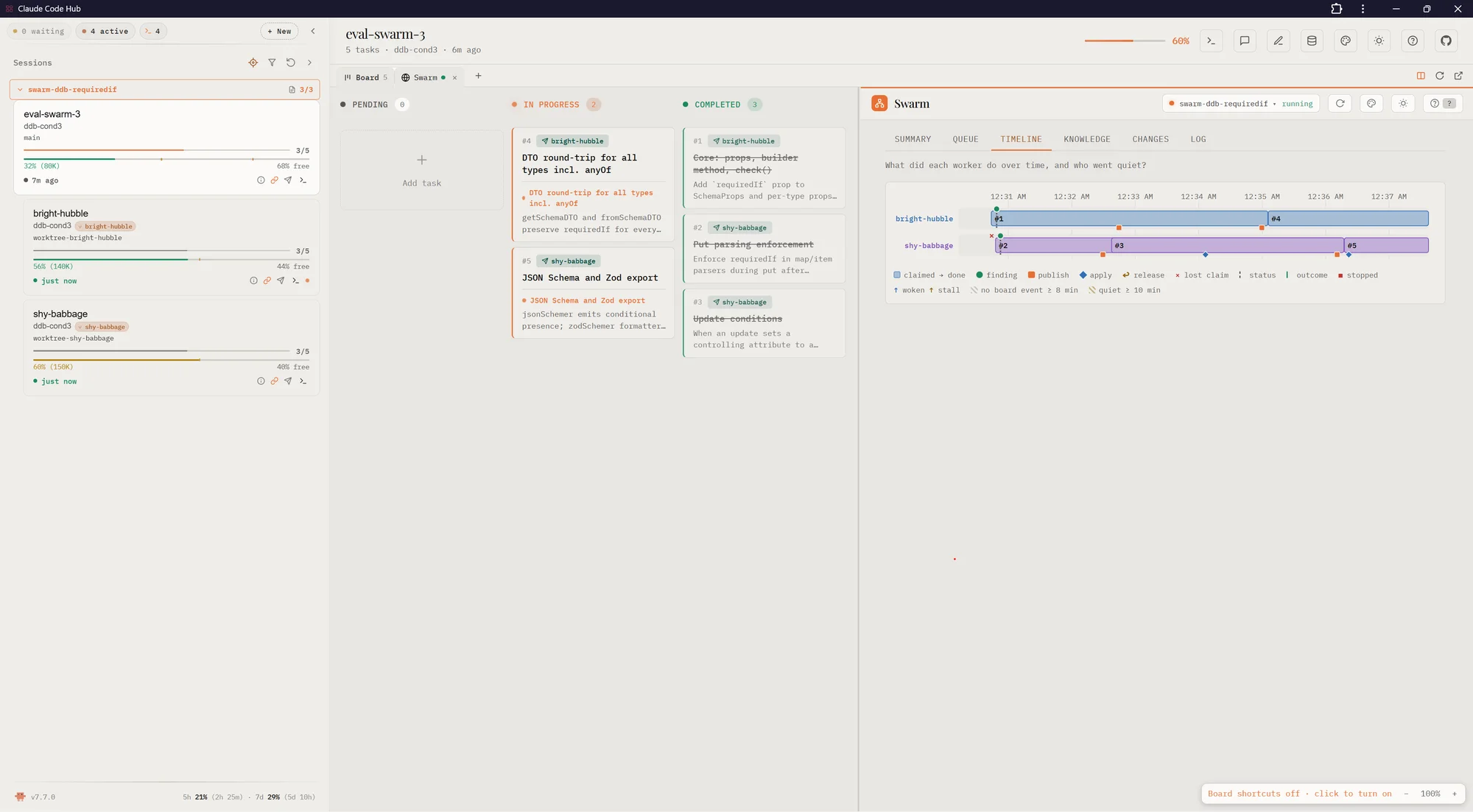Expand the Sessions header right chevron

pyautogui.click(x=309, y=63)
